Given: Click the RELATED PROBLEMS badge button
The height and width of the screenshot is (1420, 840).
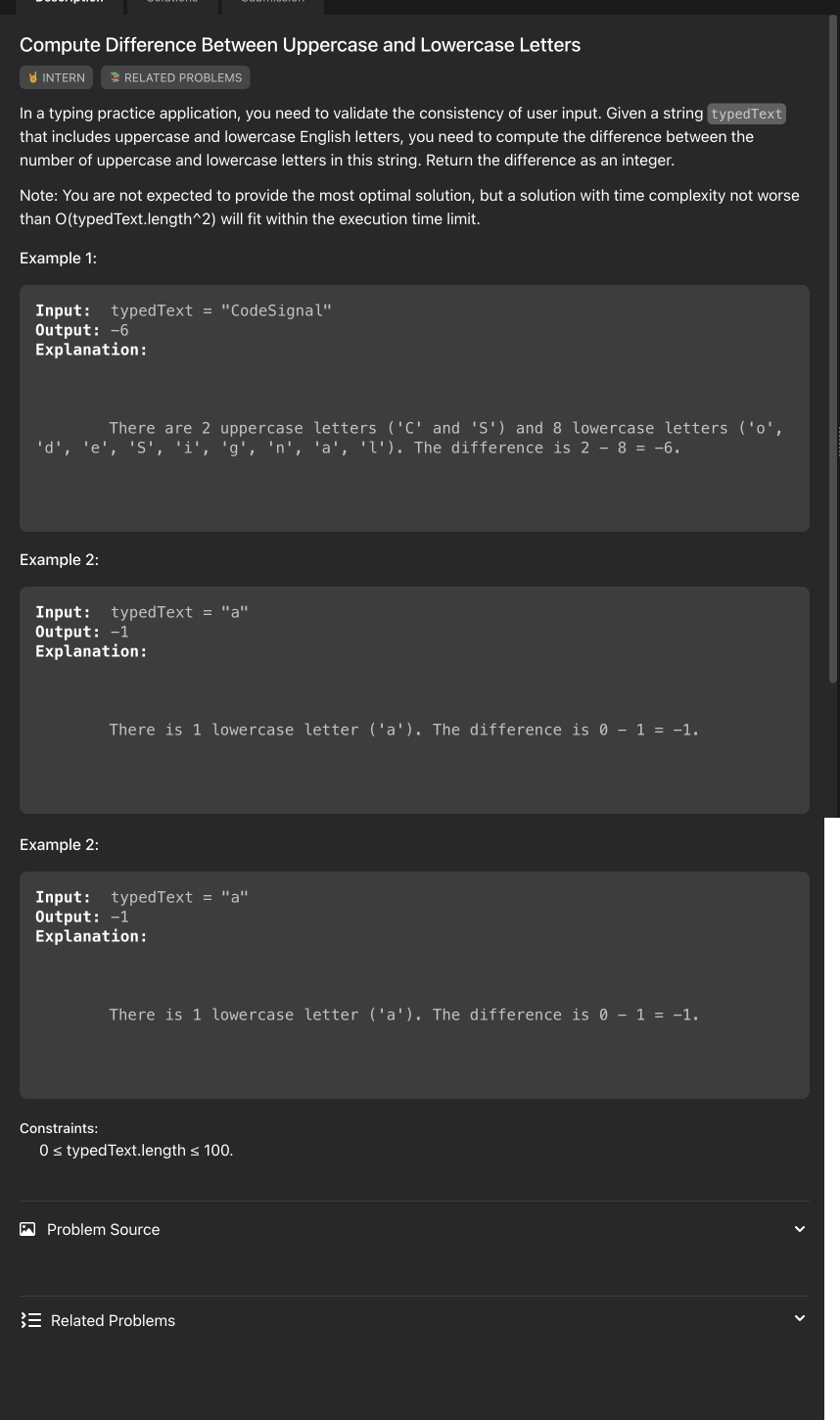Looking at the screenshot, I should pos(175,77).
